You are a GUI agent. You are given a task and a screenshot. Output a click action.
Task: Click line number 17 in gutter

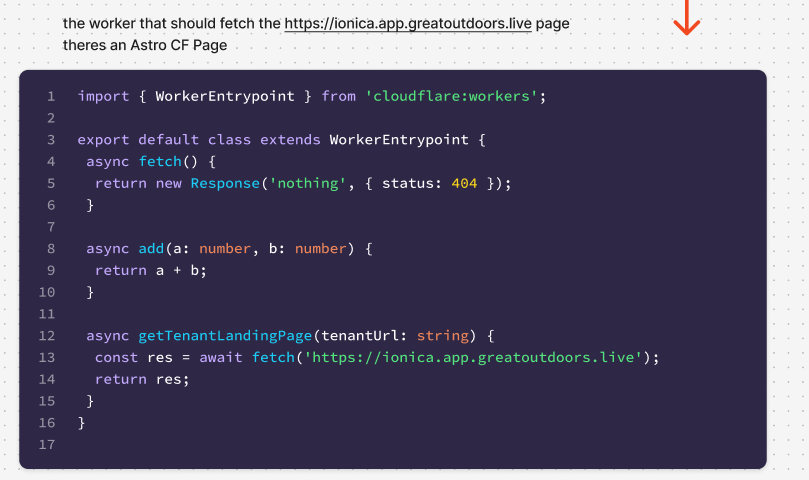tap(46, 445)
